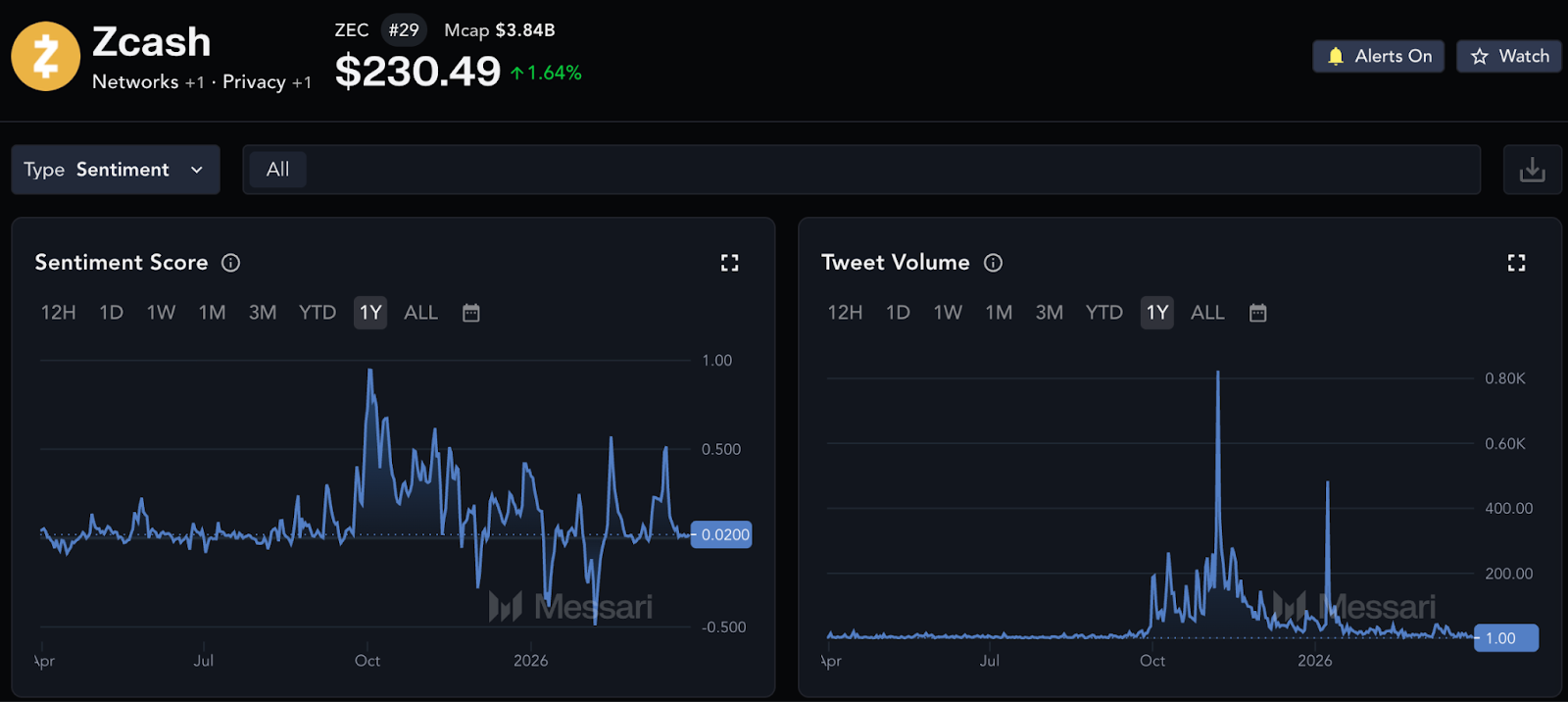
Task: Open calendar date picker for Tweet Volume
Action: point(1258,313)
